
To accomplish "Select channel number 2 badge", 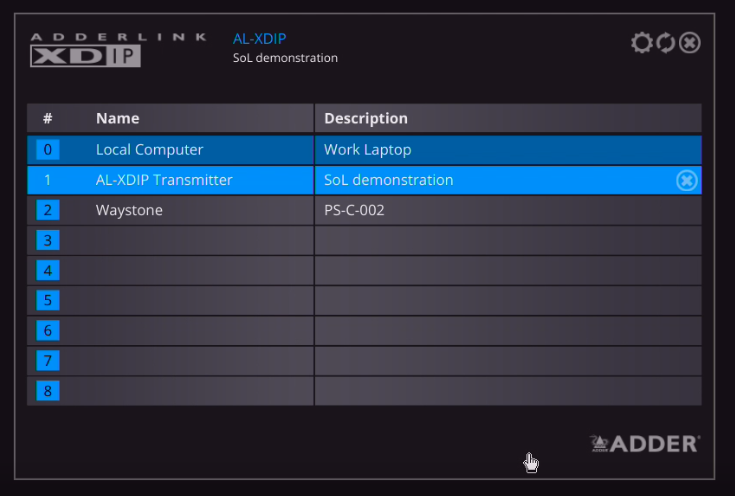I will pyautogui.click(x=47, y=210).
